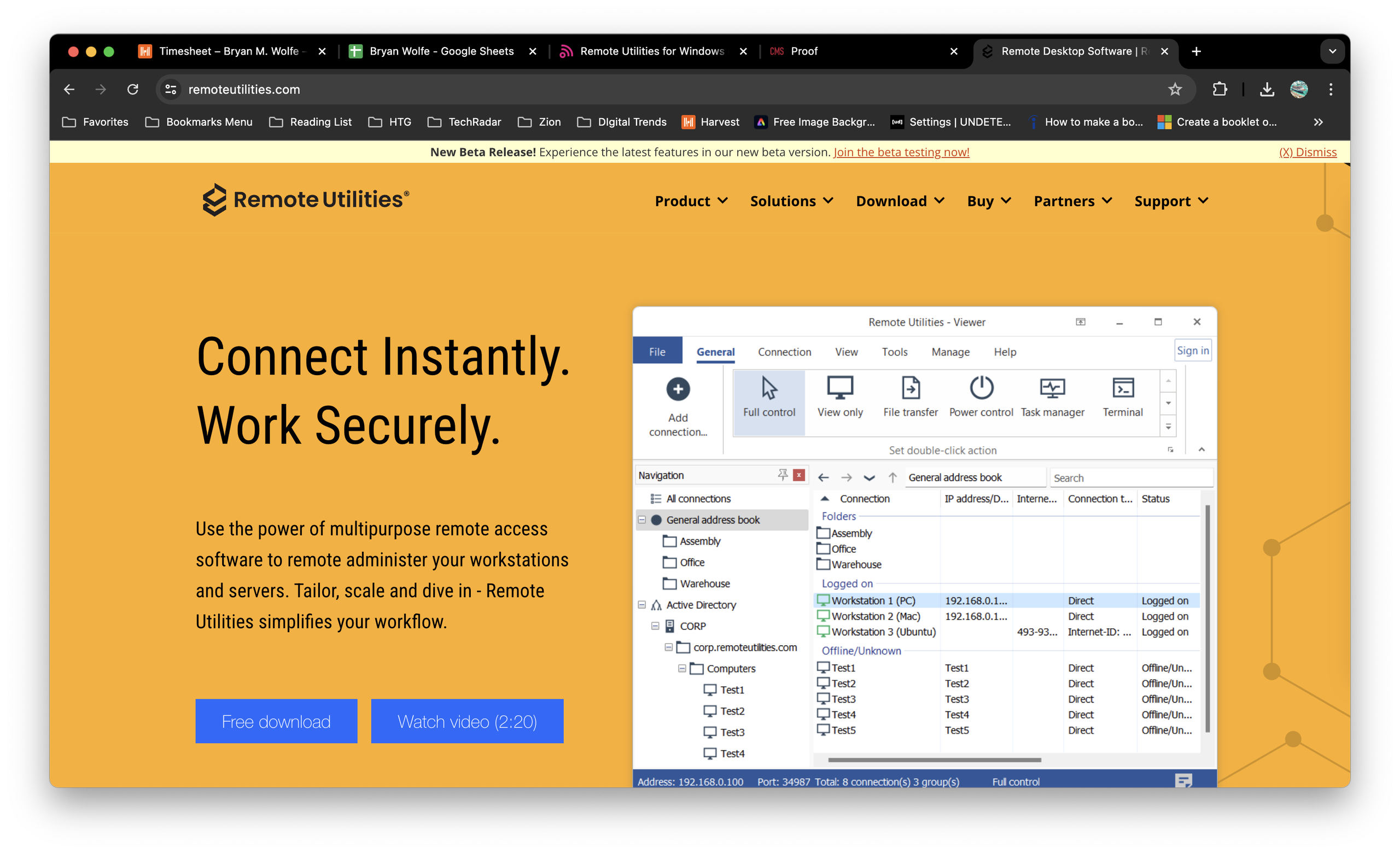
Task: Switch to Bryan Wolfe Google Sheets tab
Action: click(x=441, y=51)
